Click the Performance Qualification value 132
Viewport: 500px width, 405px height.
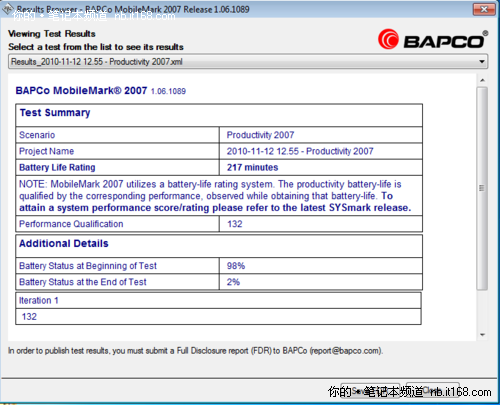click(235, 224)
